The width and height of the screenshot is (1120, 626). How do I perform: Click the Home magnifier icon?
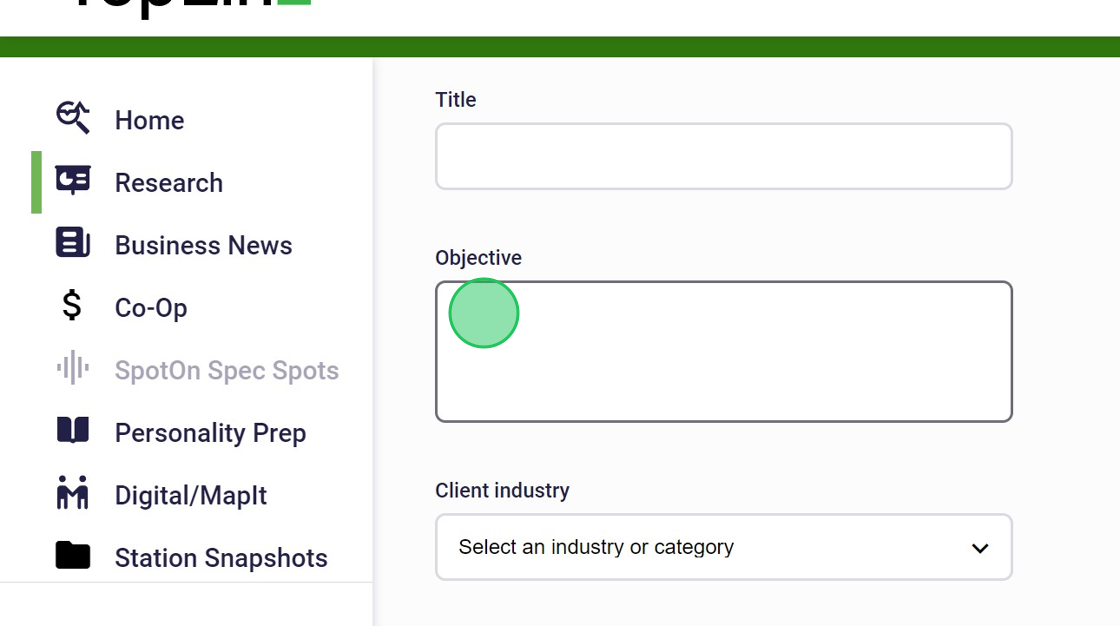click(73, 118)
